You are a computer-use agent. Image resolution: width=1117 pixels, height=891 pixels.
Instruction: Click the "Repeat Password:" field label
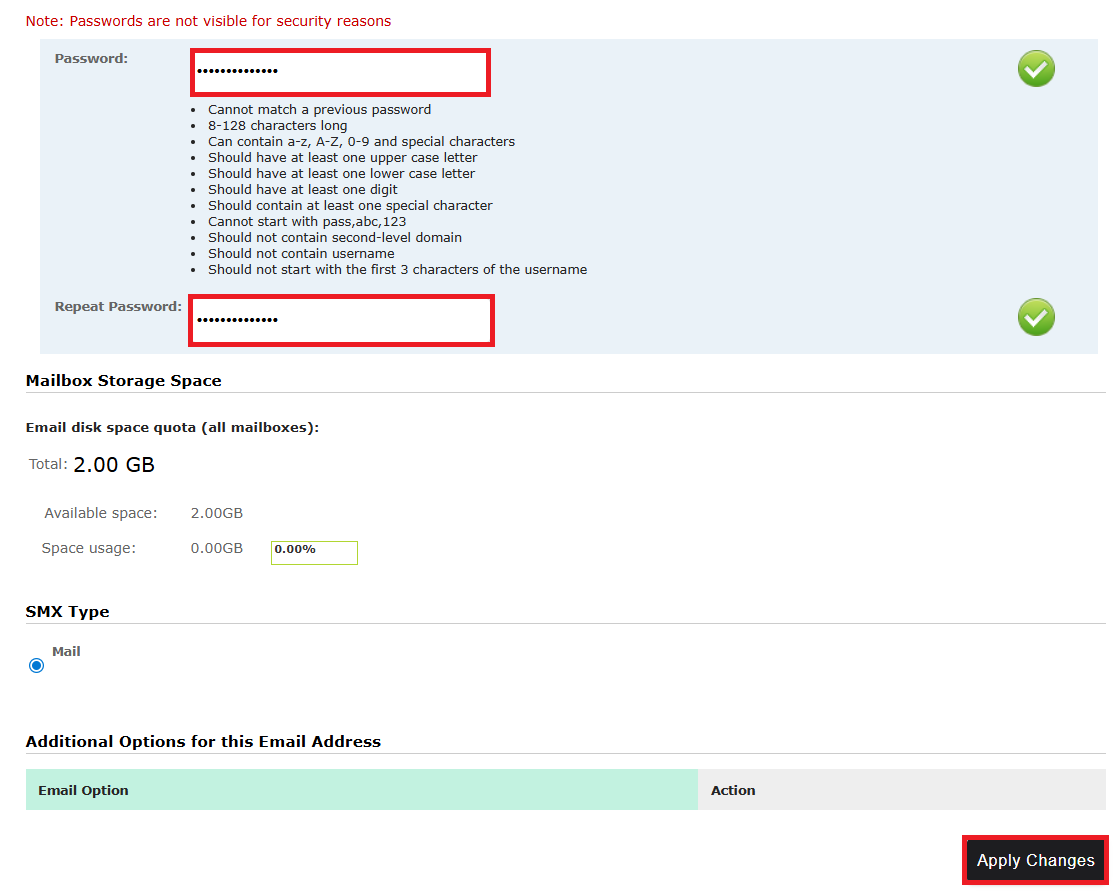coord(118,307)
